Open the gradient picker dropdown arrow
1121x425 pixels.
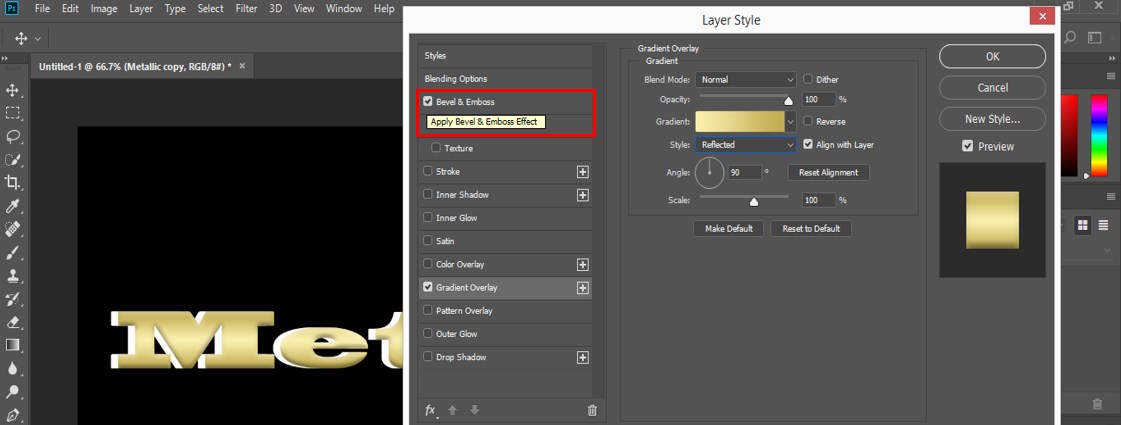(791, 122)
